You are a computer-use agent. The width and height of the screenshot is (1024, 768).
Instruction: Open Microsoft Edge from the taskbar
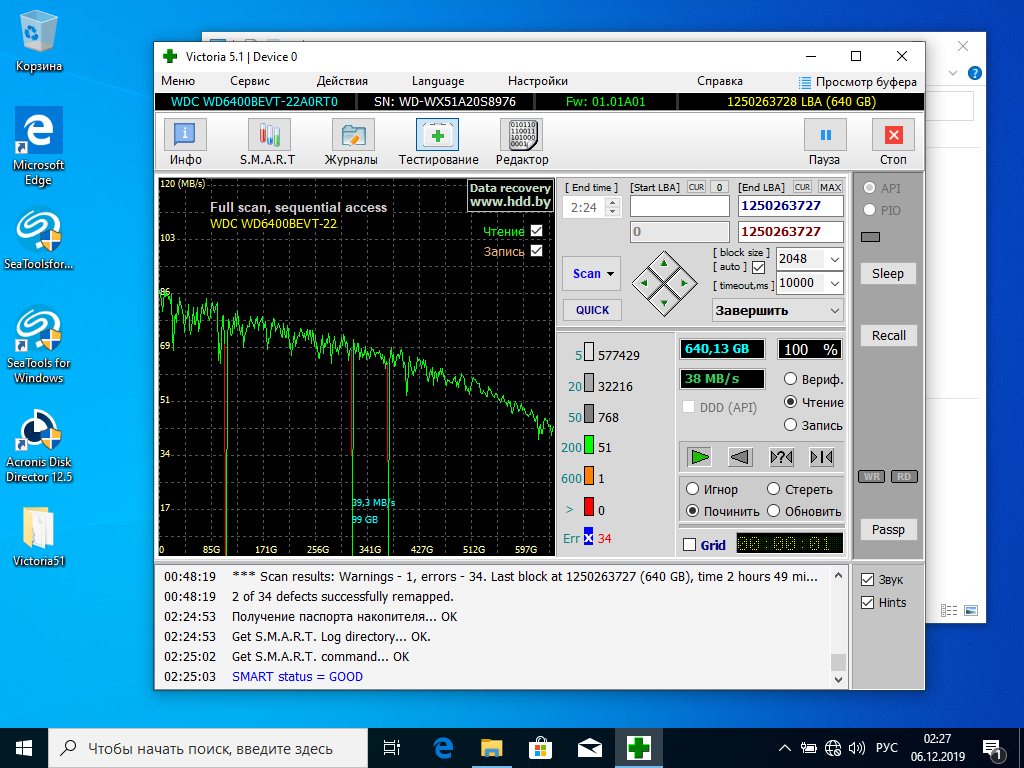[x=443, y=747]
